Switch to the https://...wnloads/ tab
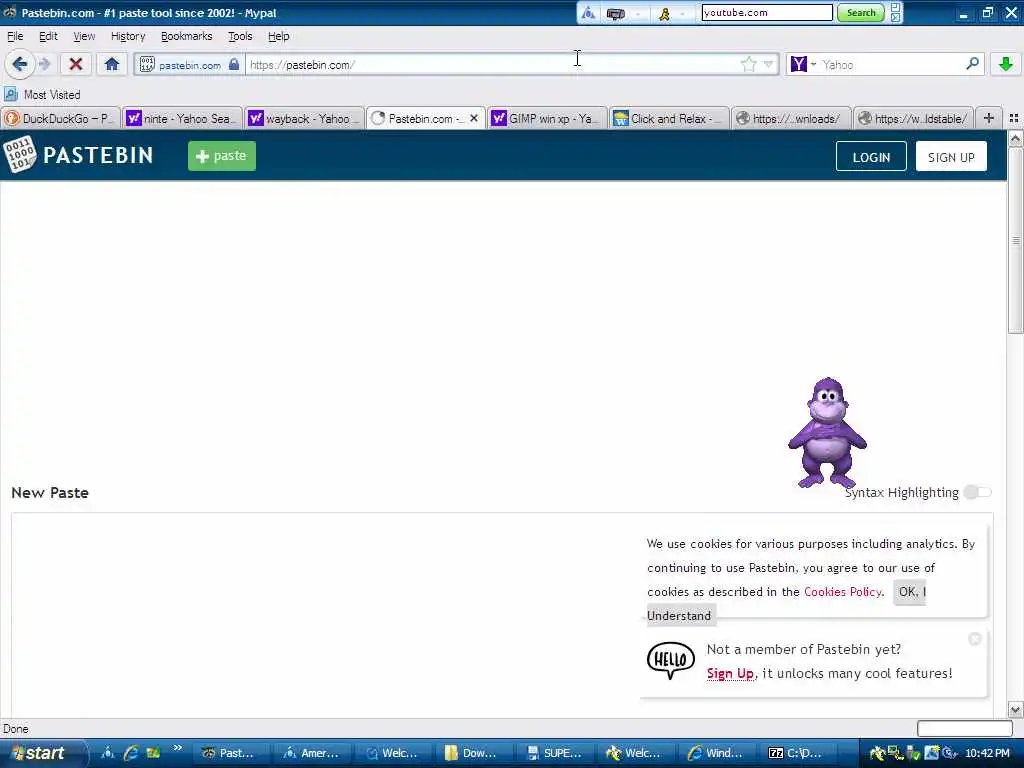The image size is (1024, 768). (x=792, y=118)
